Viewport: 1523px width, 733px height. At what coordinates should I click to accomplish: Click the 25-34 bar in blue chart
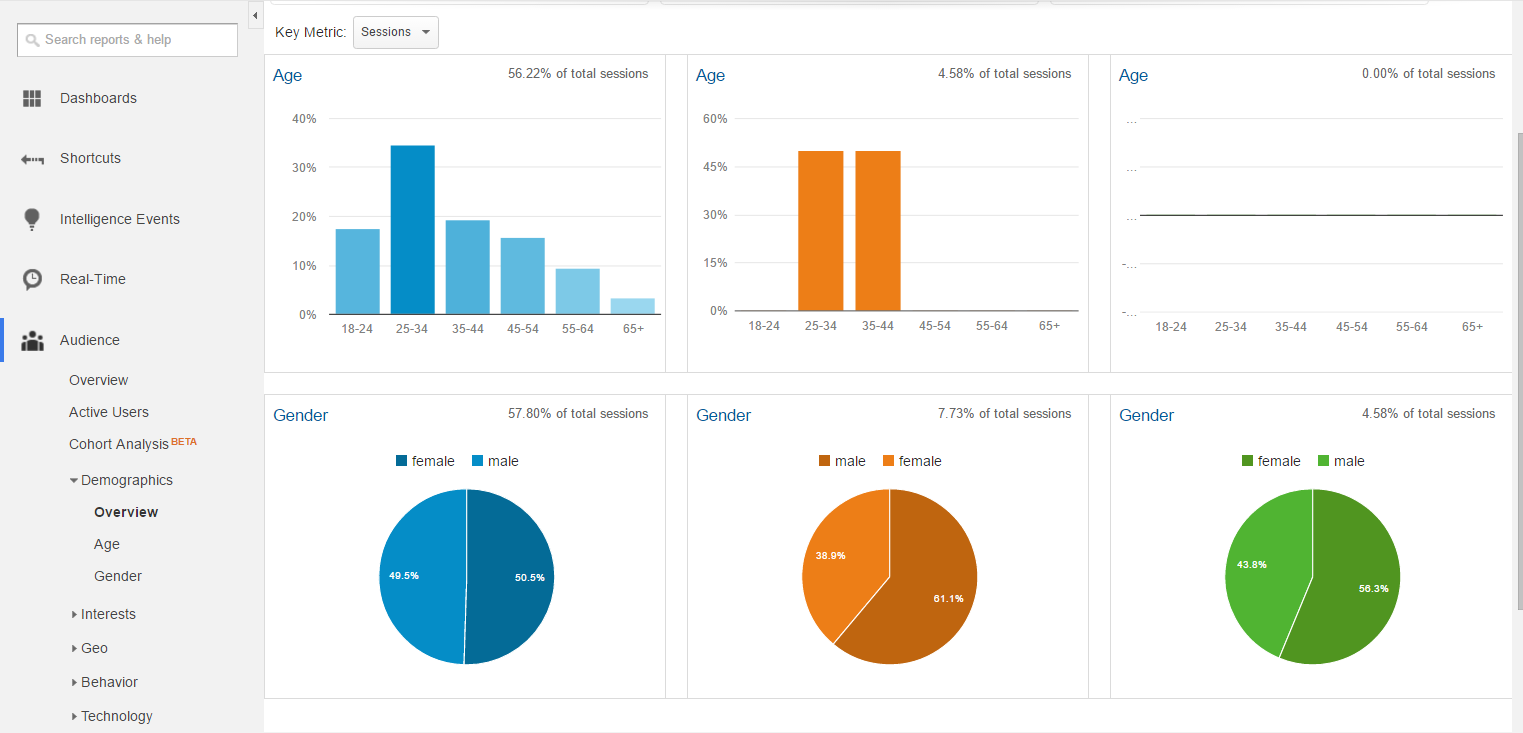point(412,230)
